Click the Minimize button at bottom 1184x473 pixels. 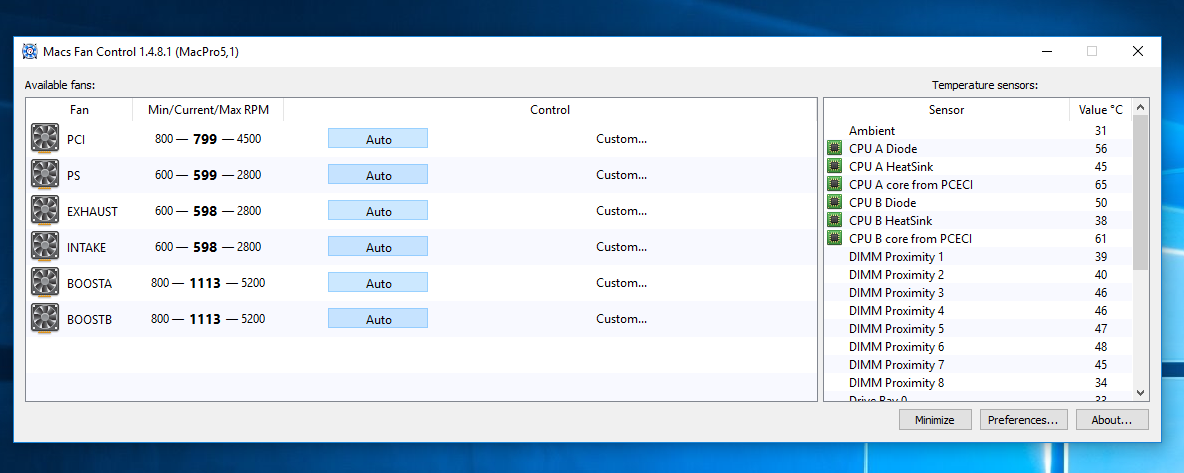[x=934, y=419]
